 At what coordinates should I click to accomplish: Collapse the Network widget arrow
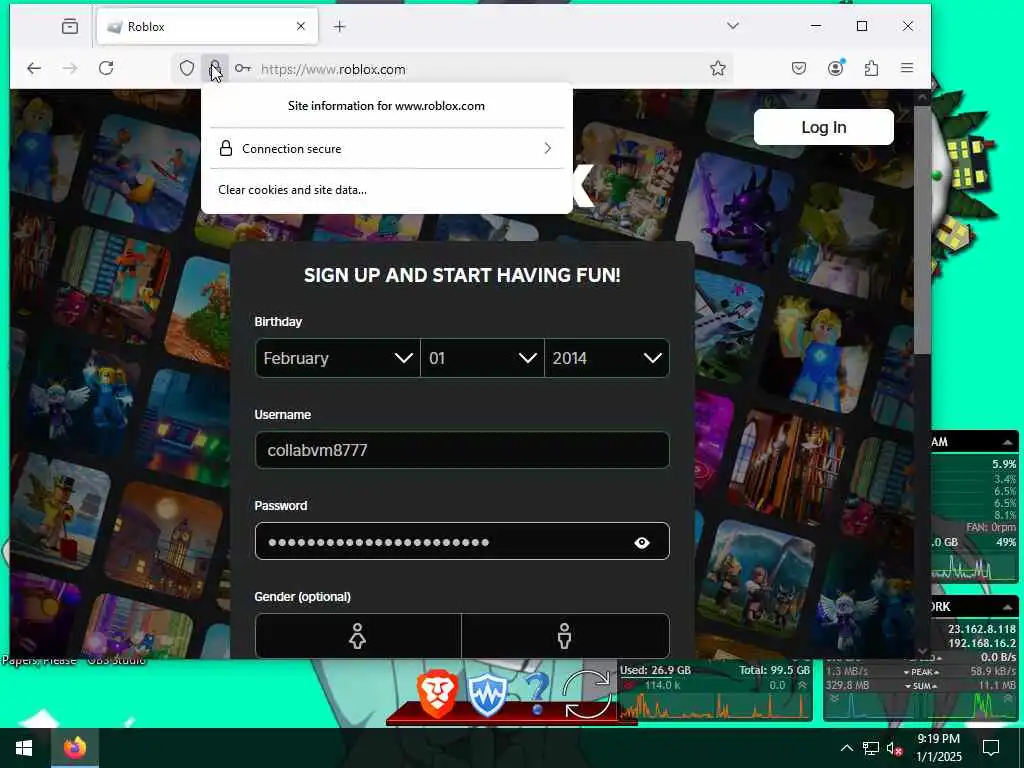[x=1008, y=607]
